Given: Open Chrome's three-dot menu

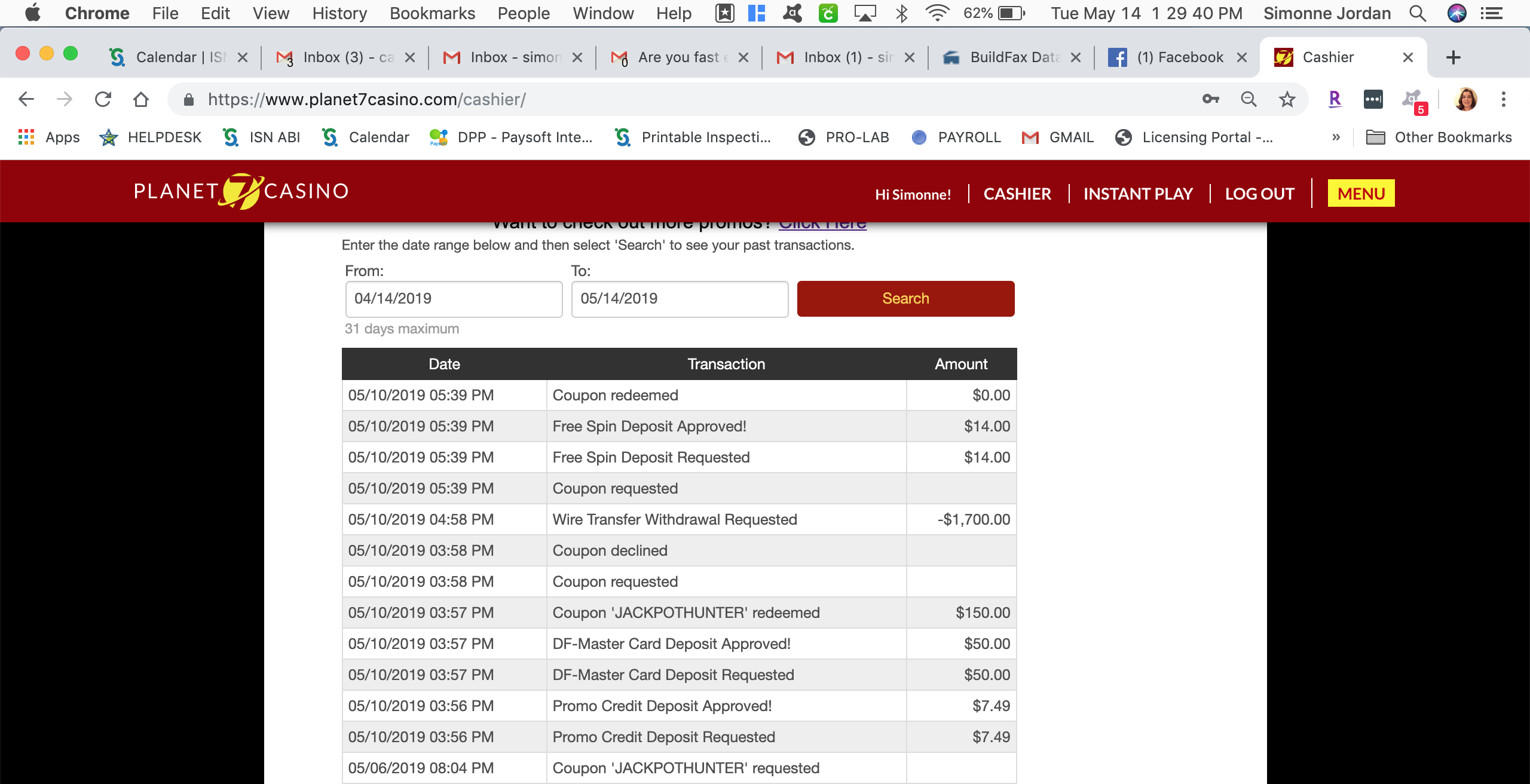Looking at the screenshot, I should (x=1503, y=99).
